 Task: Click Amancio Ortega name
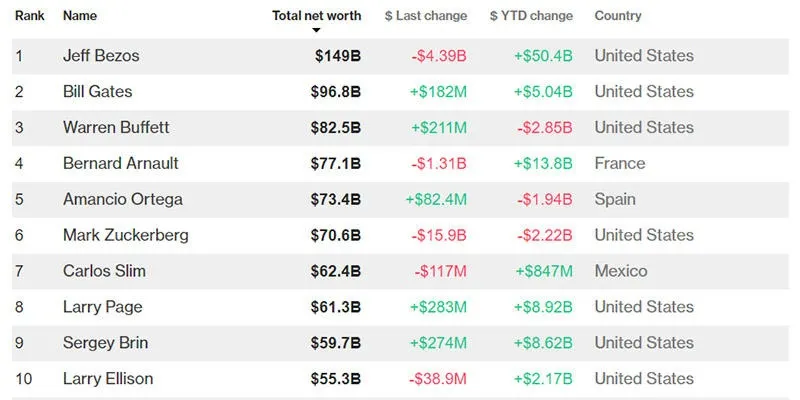122,199
